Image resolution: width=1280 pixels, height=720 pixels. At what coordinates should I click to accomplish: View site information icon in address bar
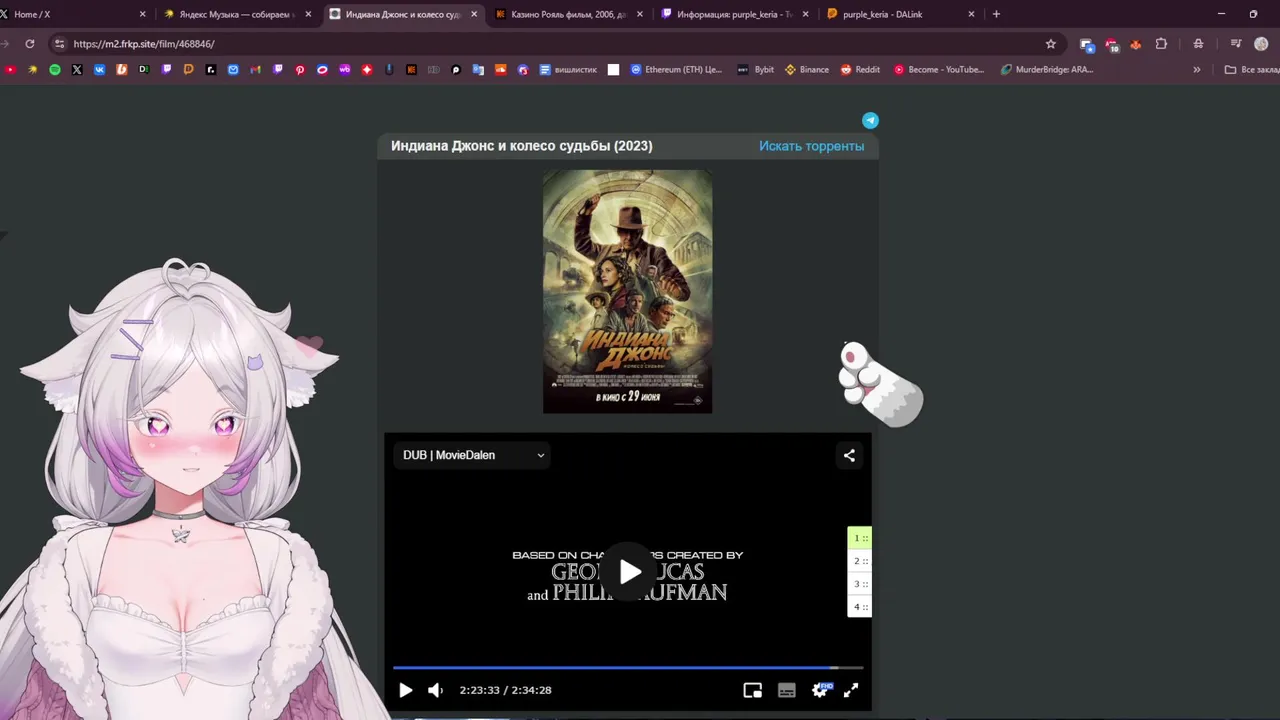coord(60,44)
